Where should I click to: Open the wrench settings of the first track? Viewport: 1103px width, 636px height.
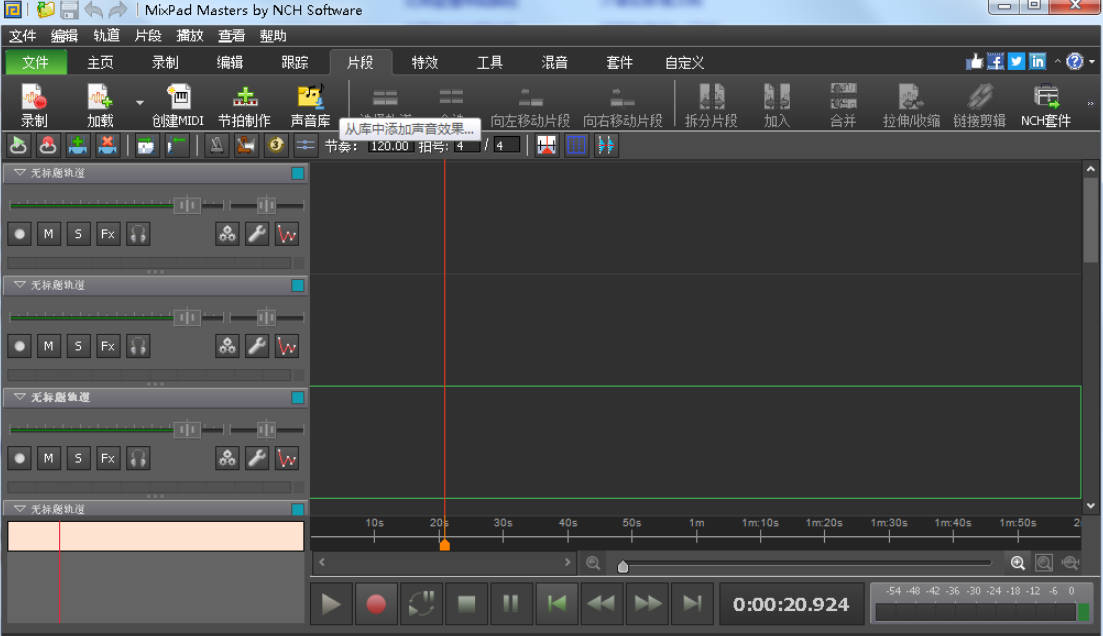[257, 234]
